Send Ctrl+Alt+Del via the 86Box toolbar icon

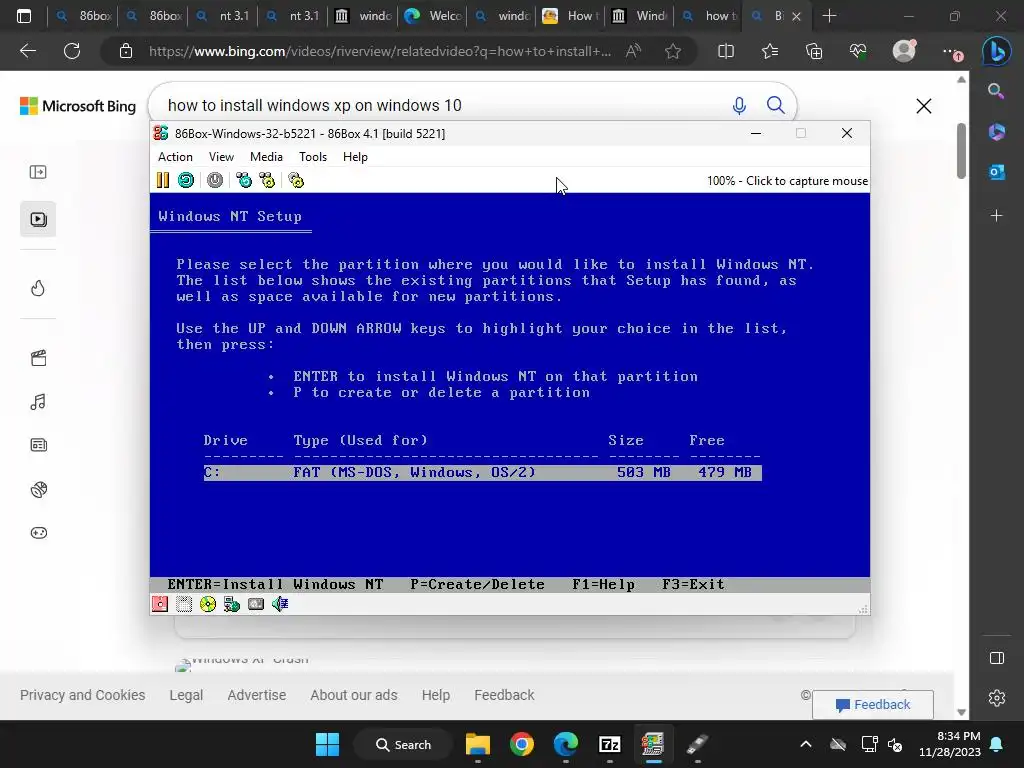click(244, 180)
